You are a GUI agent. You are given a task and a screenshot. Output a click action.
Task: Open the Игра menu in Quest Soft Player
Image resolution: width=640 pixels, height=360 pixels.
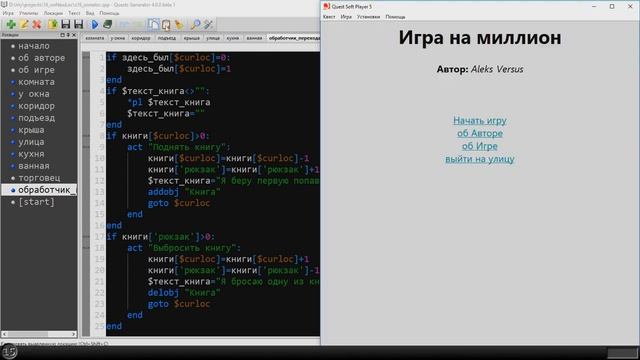click(x=346, y=17)
